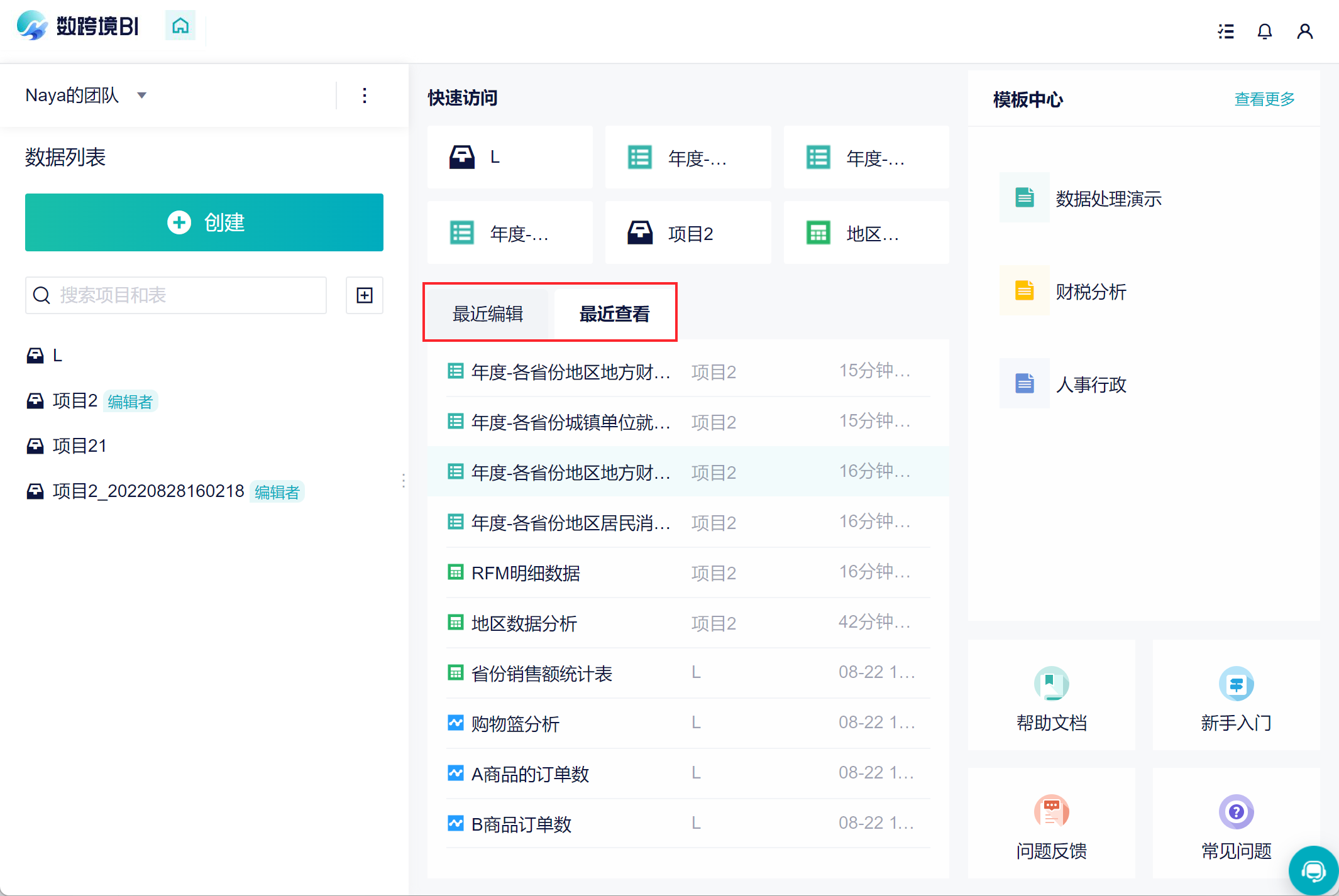Click the home icon in top bar
1339x896 pixels.
(180, 26)
